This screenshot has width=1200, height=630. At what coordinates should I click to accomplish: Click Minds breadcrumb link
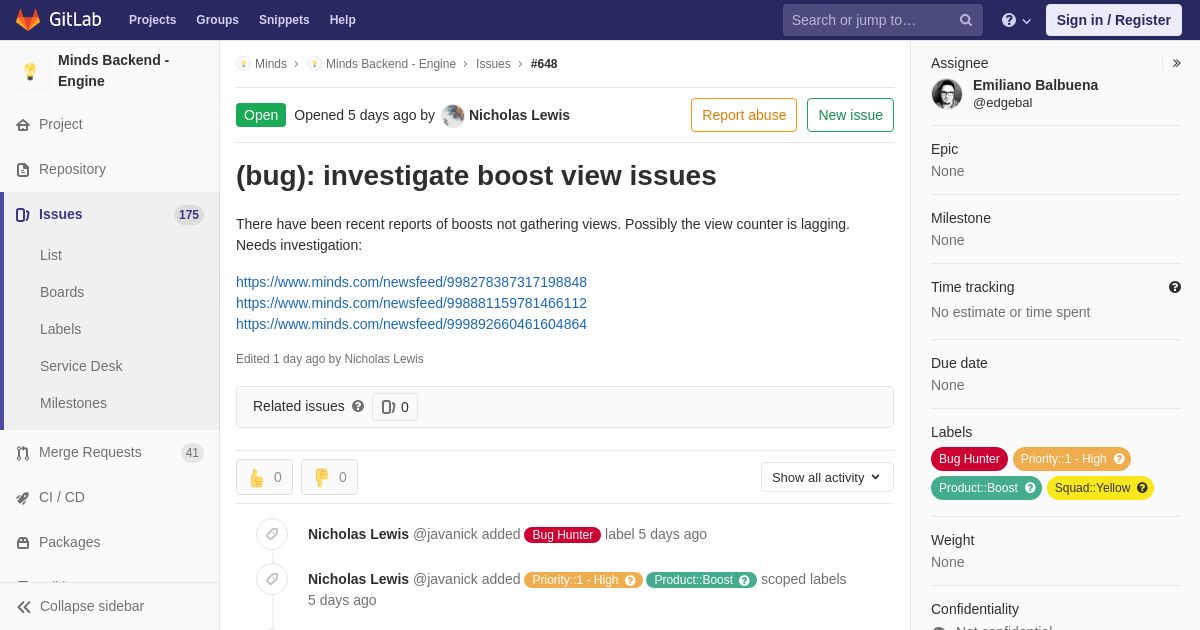coord(271,64)
